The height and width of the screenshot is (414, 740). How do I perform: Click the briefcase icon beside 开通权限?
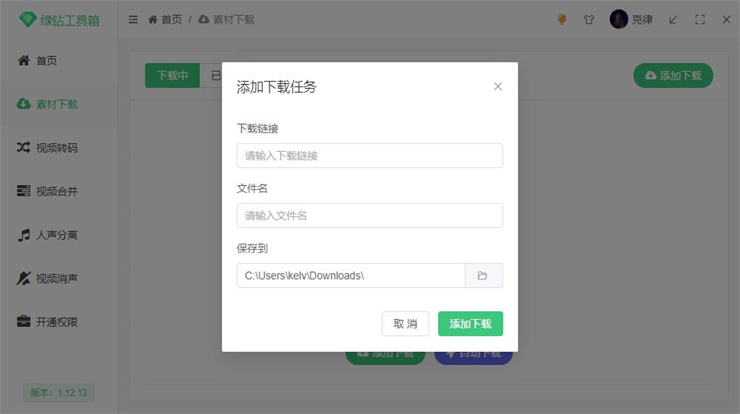(24, 321)
